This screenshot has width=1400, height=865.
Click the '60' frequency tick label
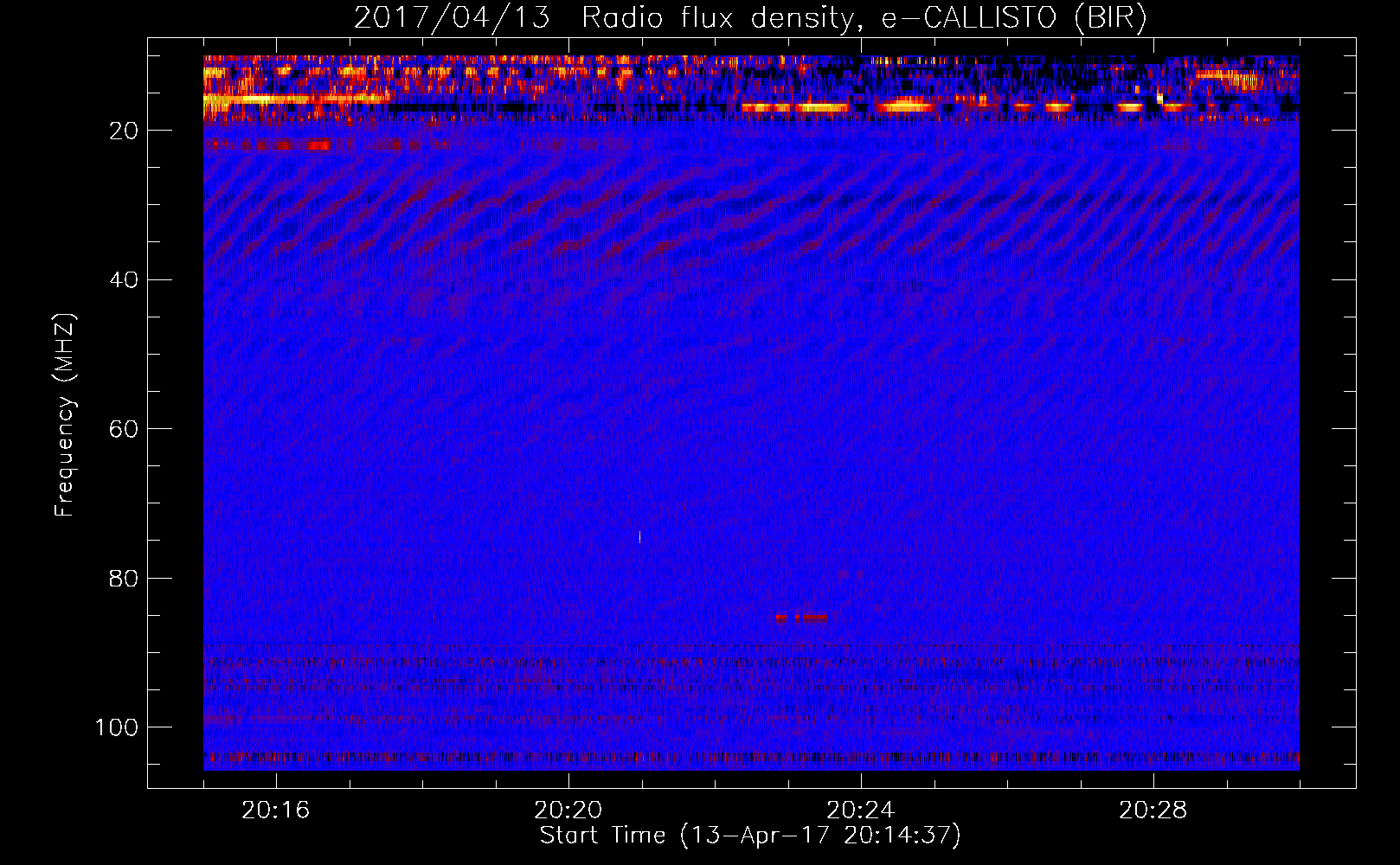125,429
